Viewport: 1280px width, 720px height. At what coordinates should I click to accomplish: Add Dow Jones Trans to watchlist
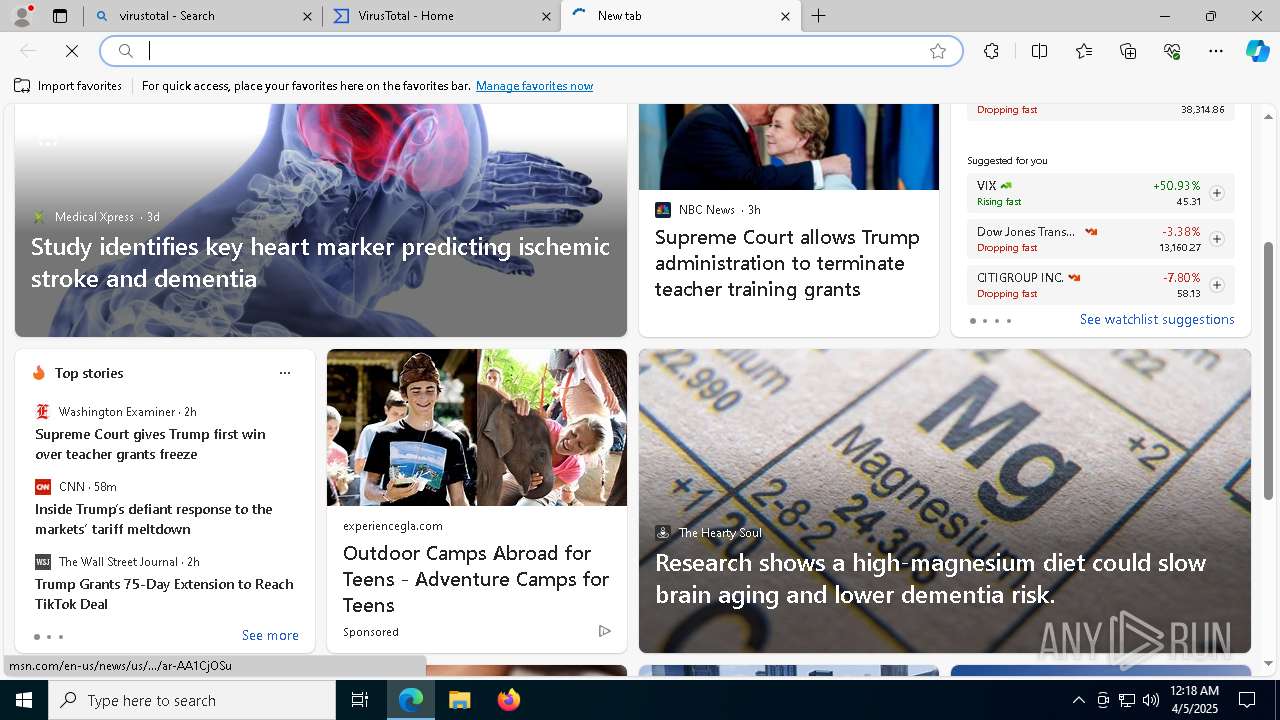coord(1217,239)
